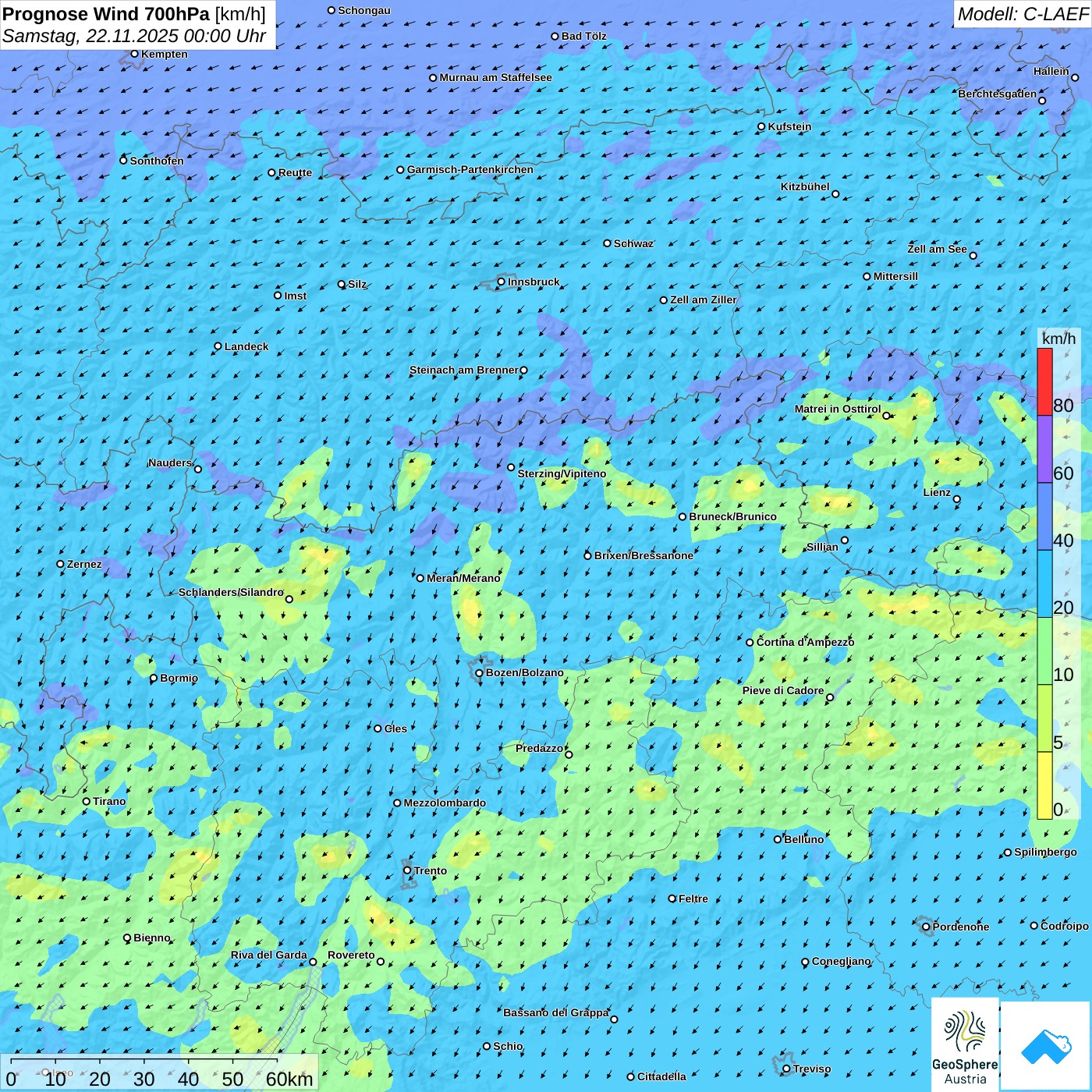Click the 'Sillian' label
Image resolution: width=1092 pixels, height=1092 pixels.
(x=822, y=547)
